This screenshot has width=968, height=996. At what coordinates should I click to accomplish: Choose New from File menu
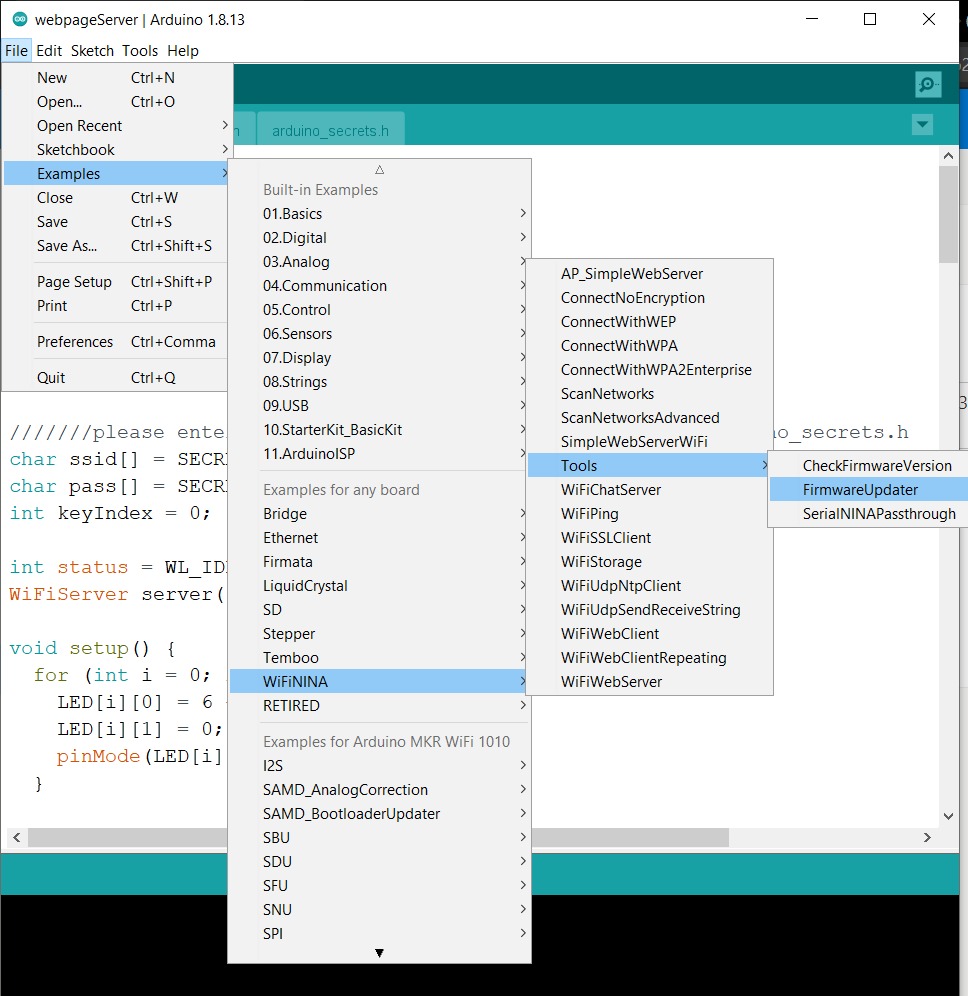click(116, 77)
